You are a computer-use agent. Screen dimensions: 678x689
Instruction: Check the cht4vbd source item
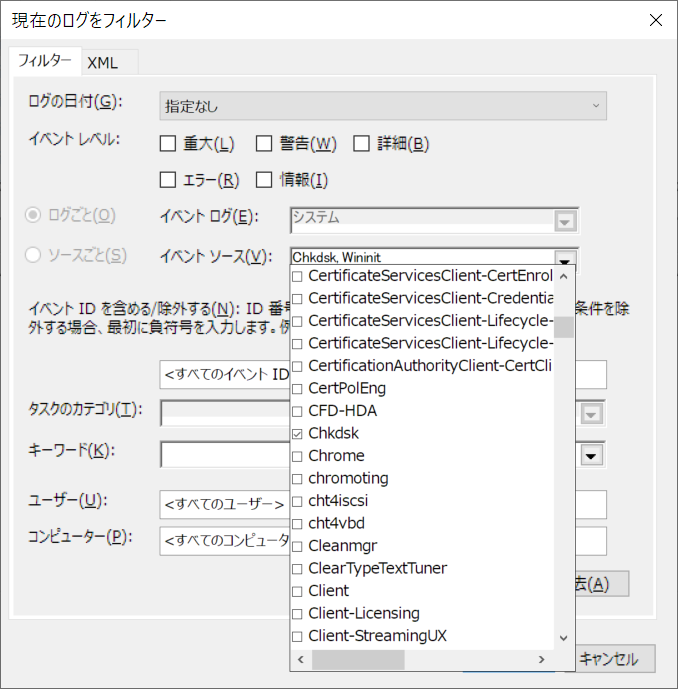[297, 524]
